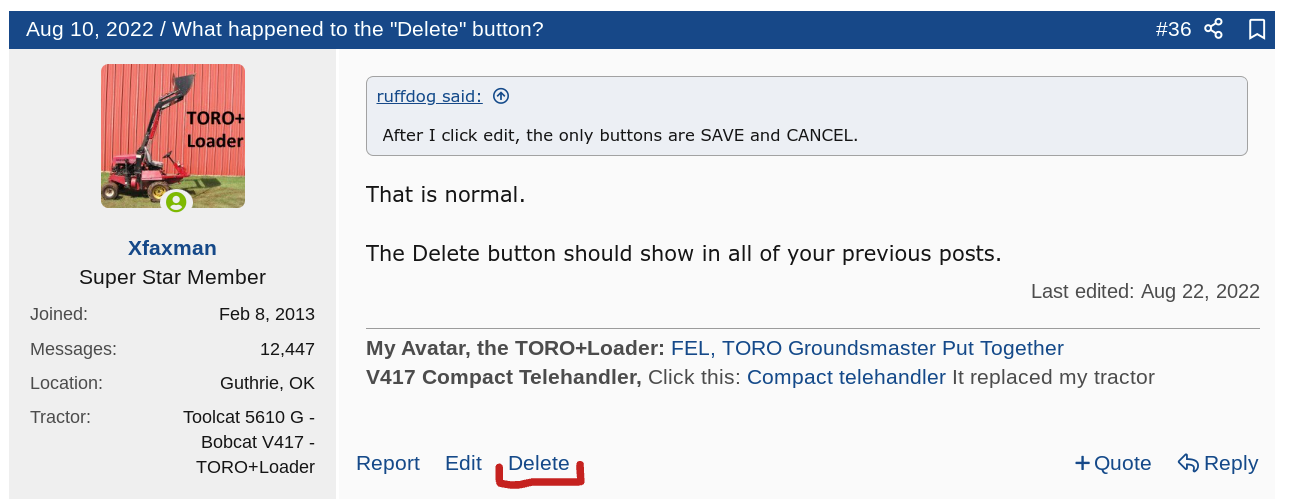Click the plus Quote button
The width and height of the screenshot is (1296, 500).
(x=1112, y=463)
